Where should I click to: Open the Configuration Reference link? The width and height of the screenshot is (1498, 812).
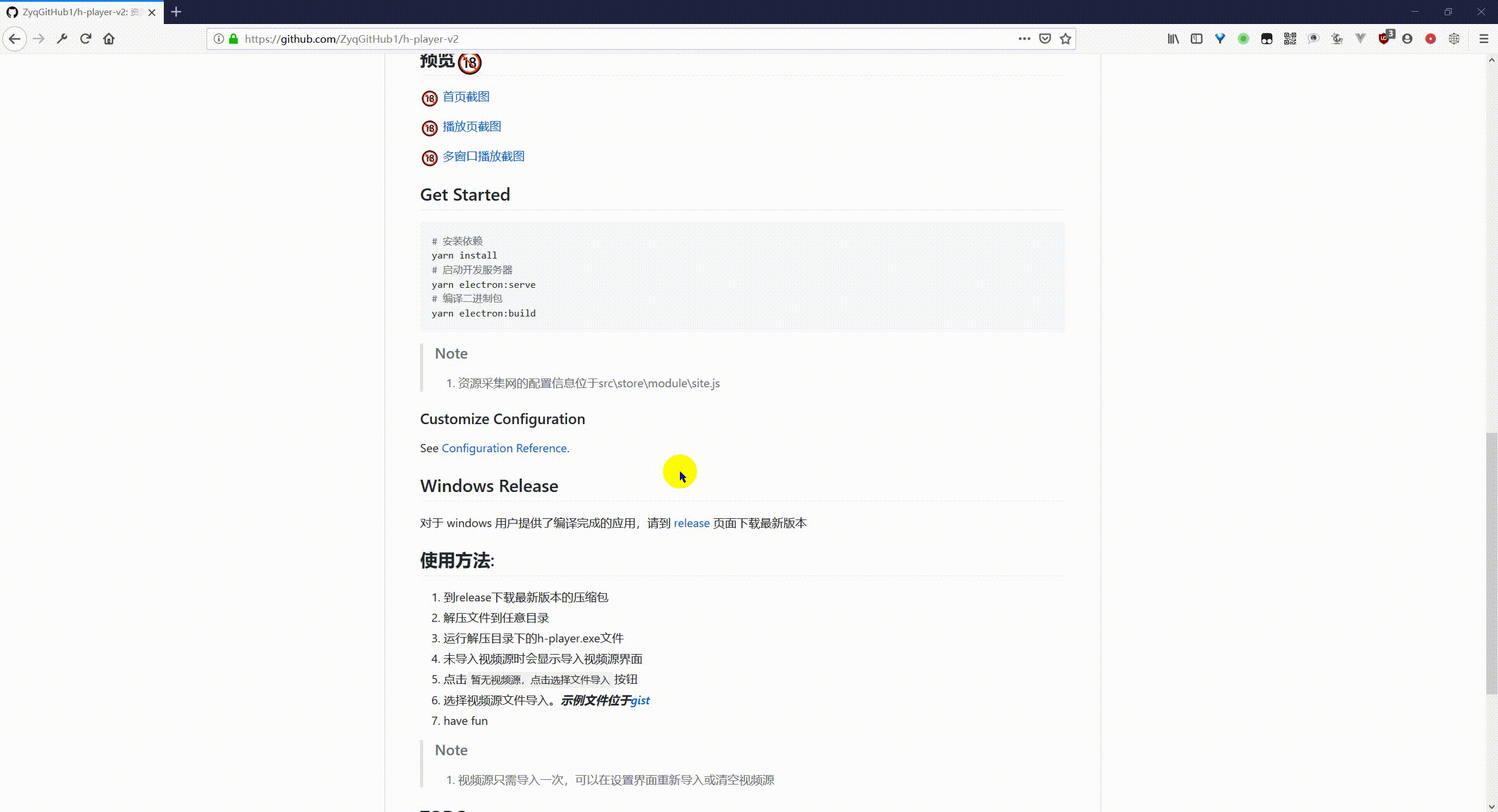[x=504, y=448]
